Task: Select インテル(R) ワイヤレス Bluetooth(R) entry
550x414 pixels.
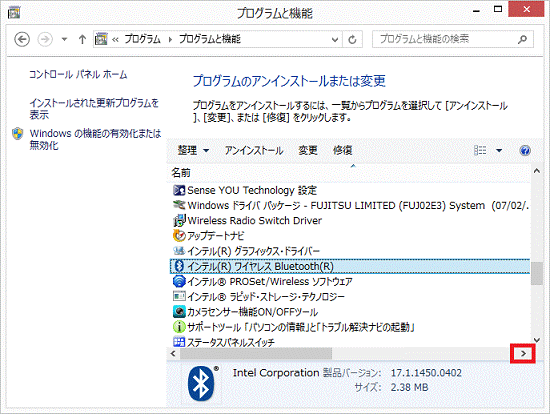Action: pyautogui.click(x=350, y=266)
